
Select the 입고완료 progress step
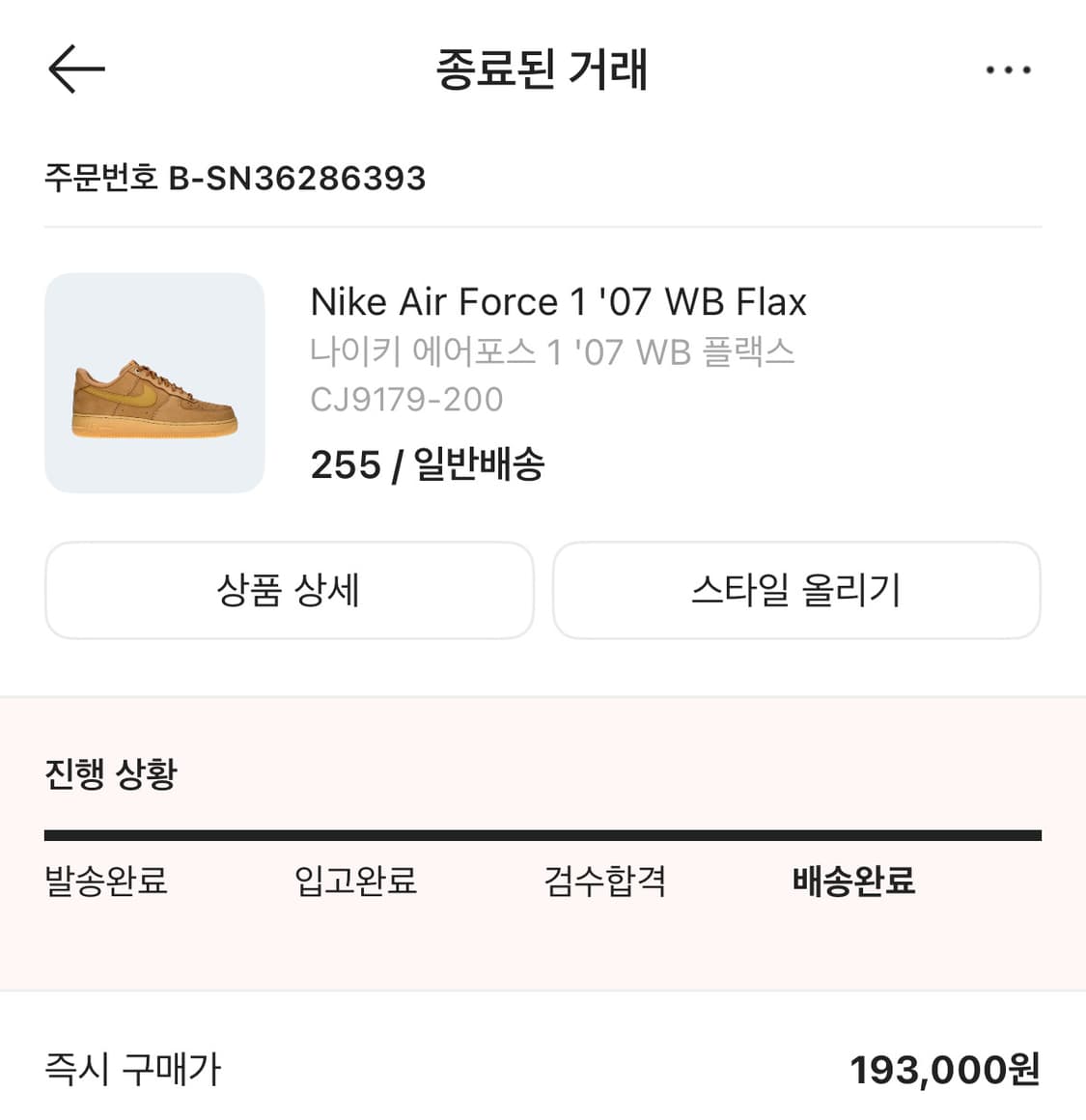coord(355,881)
